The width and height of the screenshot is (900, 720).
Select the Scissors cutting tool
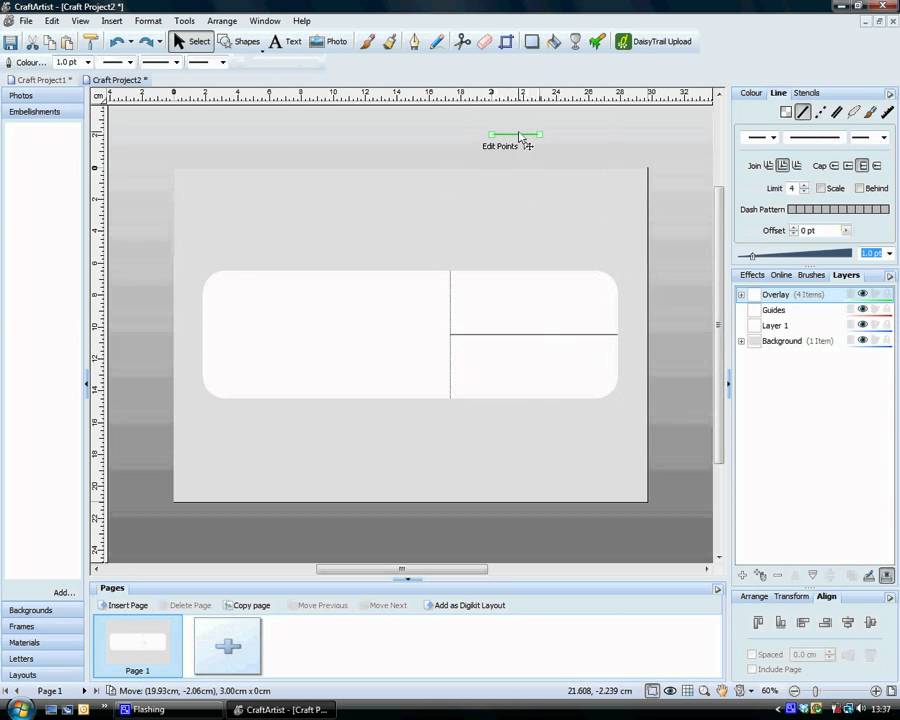(x=462, y=42)
